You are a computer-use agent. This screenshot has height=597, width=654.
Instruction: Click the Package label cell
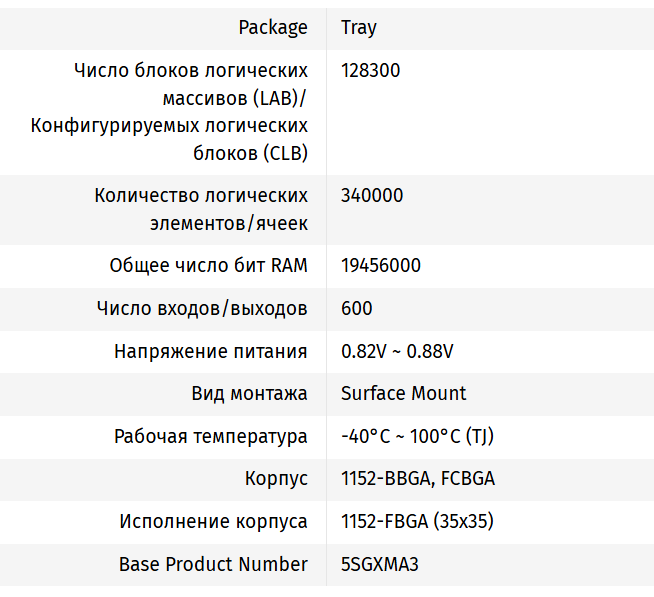coord(272,28)
